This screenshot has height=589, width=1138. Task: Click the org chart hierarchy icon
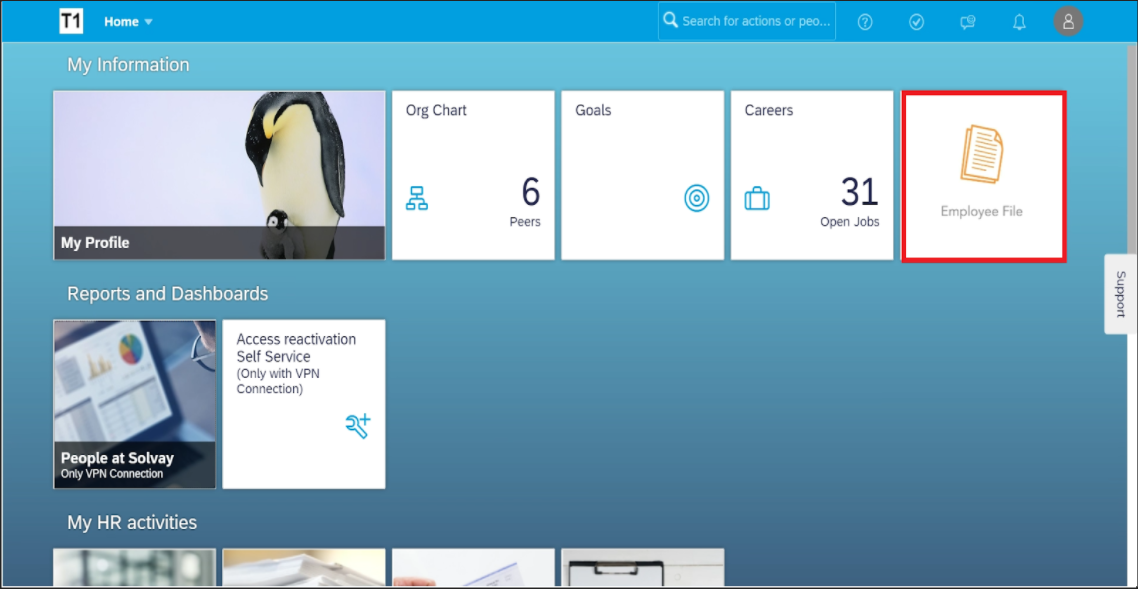point(417,198)
